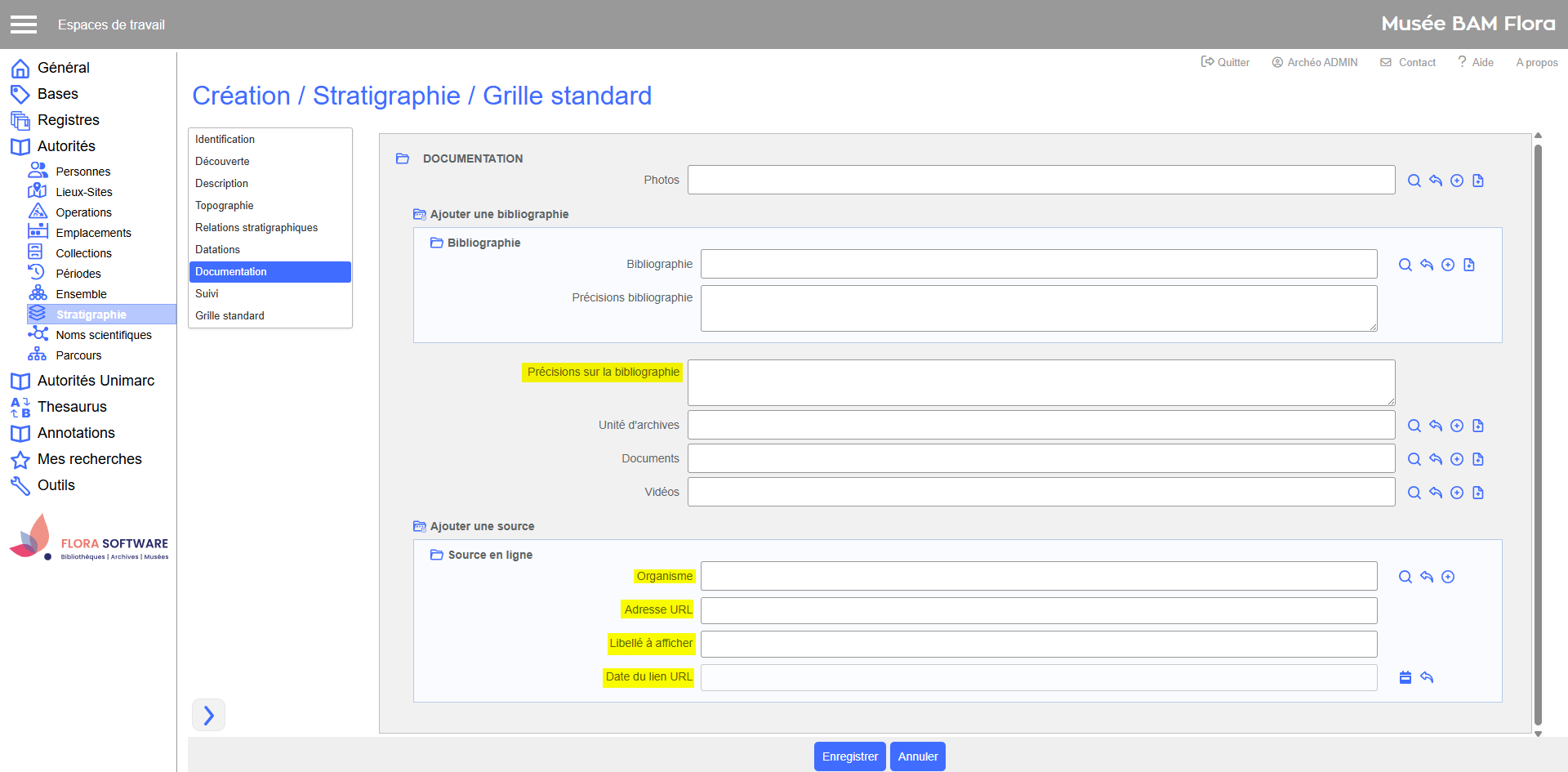Click into the Adresse URL input field

pos(1038,610)
